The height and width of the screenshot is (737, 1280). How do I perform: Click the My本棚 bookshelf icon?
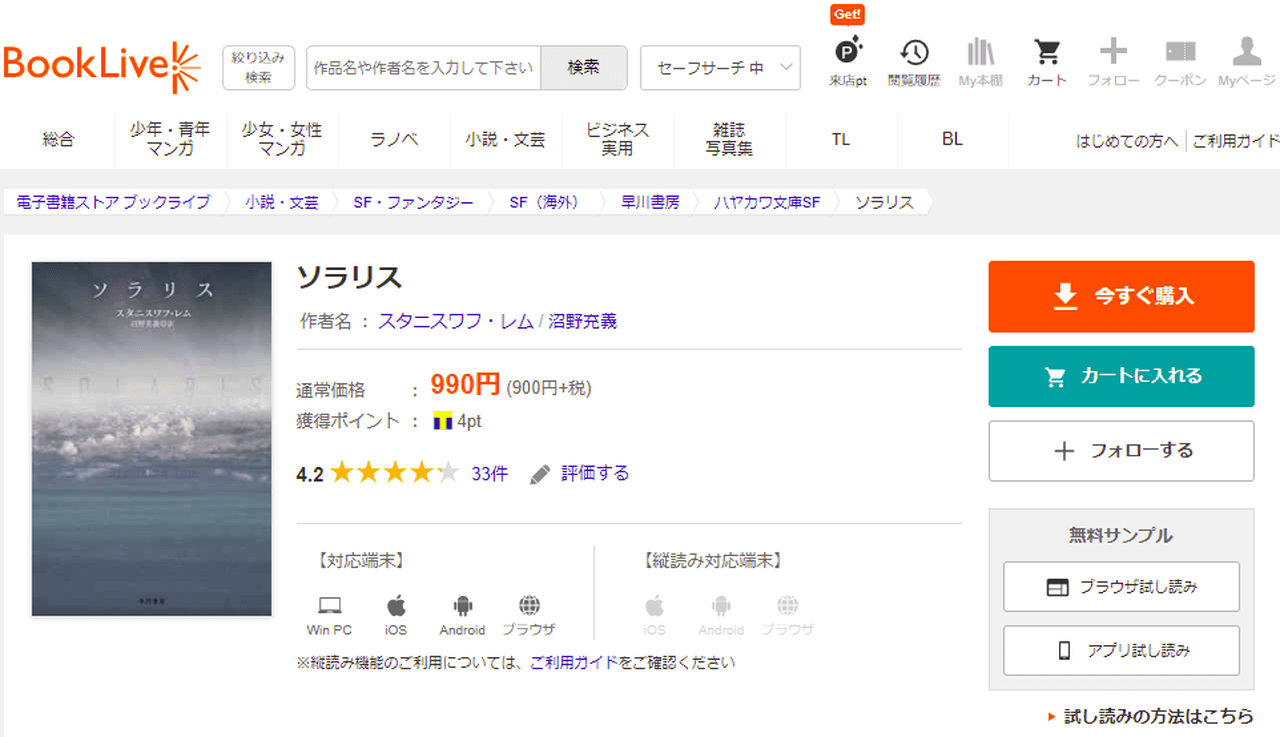[980, 54]
